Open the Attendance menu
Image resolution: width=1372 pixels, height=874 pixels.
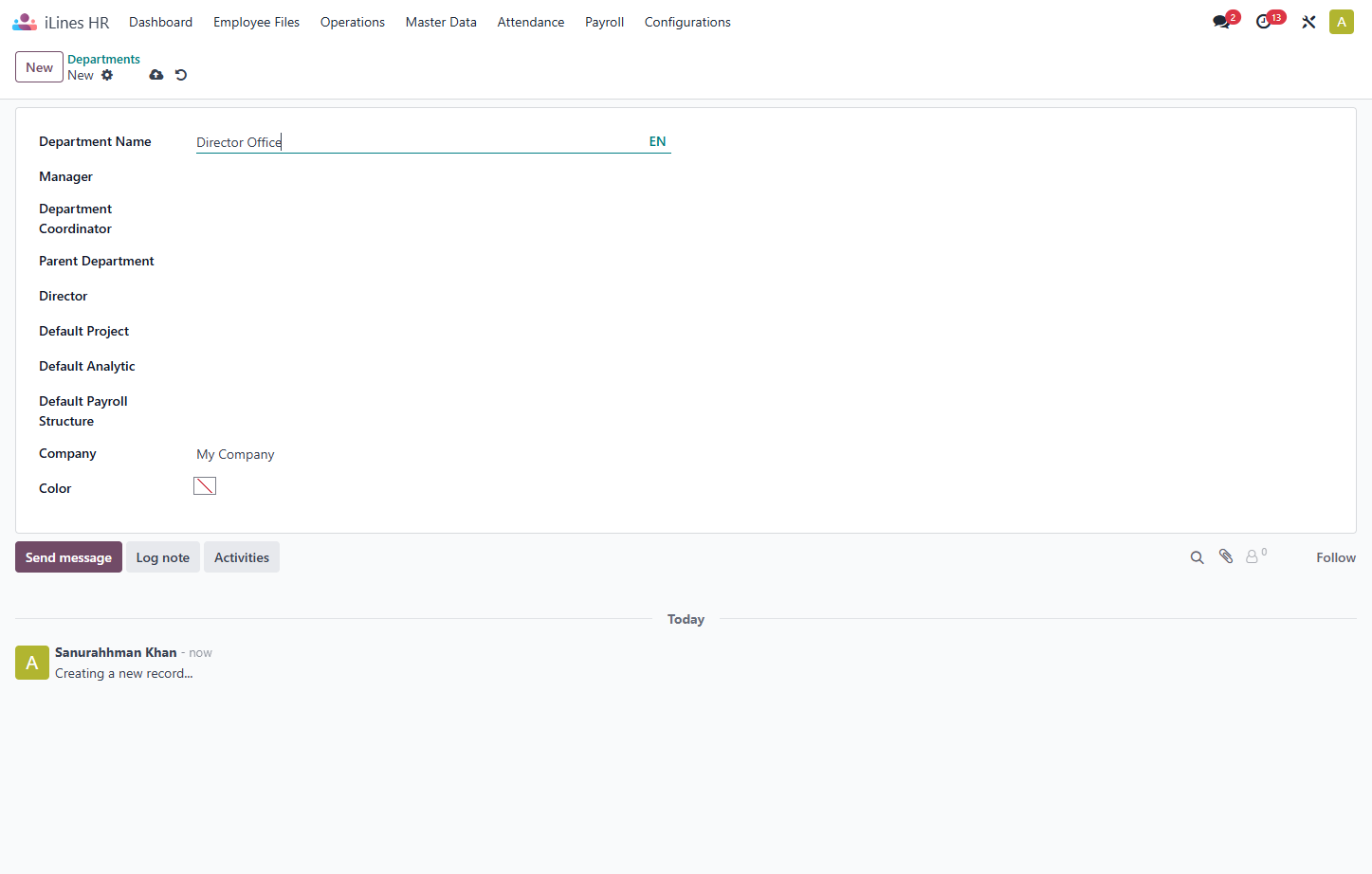click(531, 22)
